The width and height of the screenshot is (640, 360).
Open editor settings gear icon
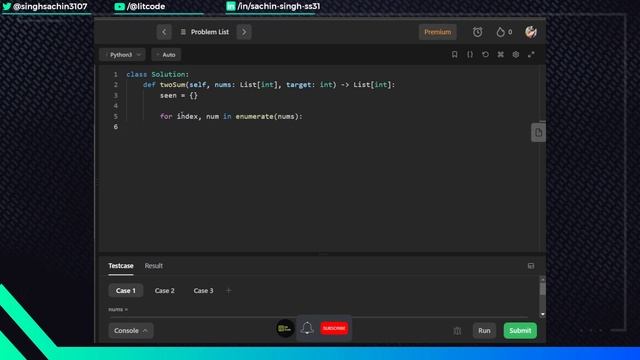point(516,54)
